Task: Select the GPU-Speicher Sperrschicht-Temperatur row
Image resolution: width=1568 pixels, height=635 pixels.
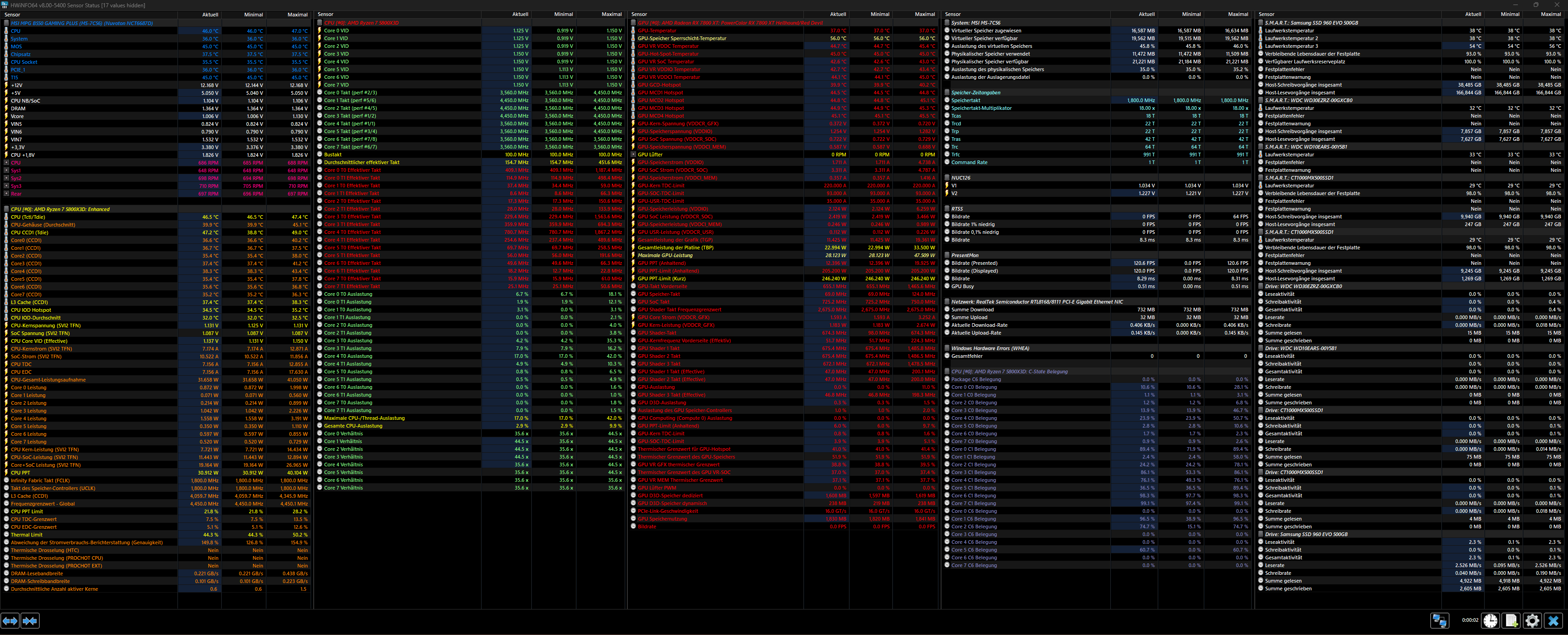Action: [682, 38]
